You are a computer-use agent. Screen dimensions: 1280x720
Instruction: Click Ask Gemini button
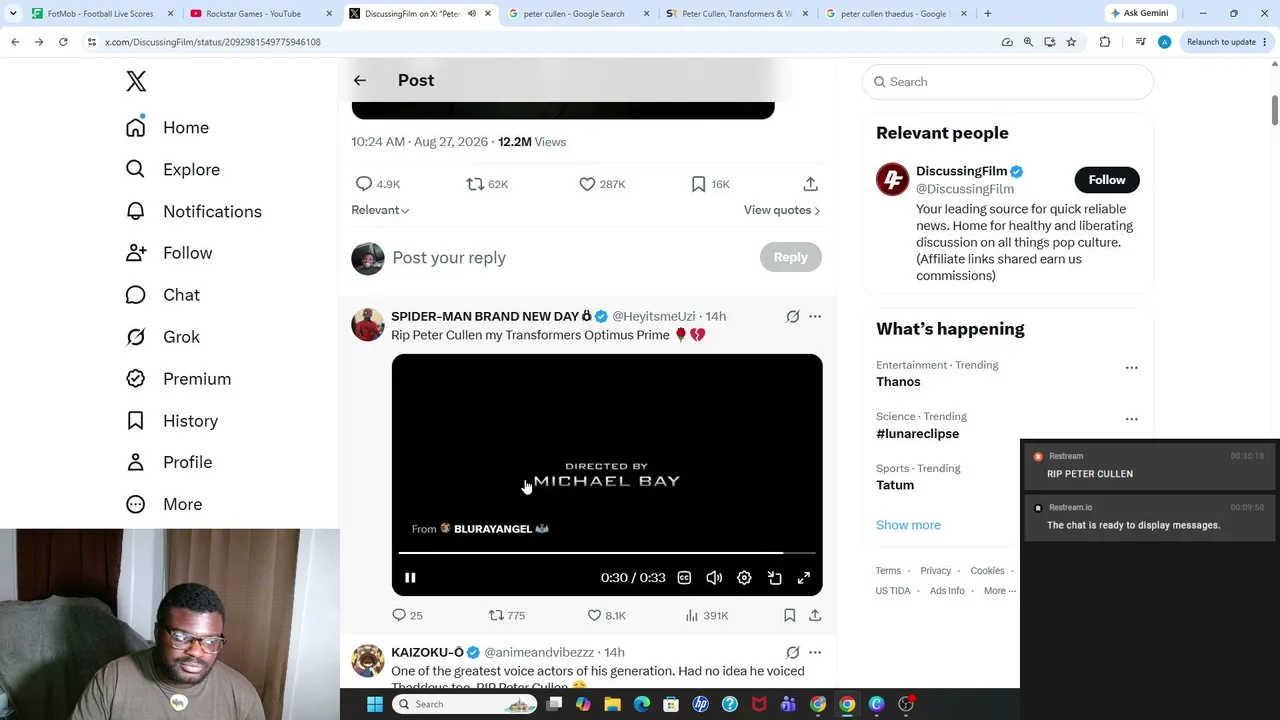[x=1139, y=13]
